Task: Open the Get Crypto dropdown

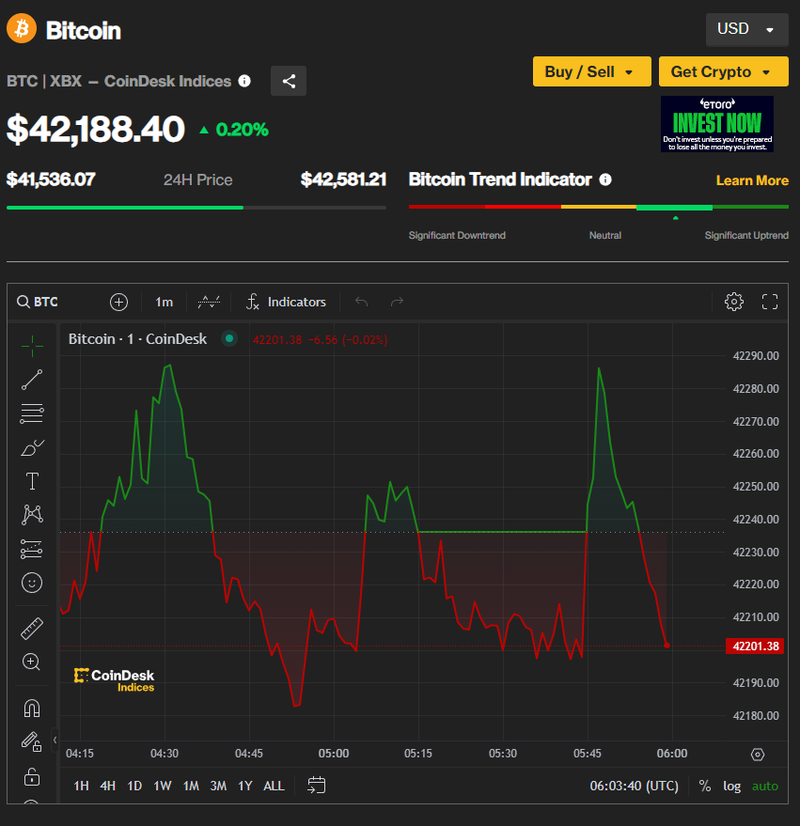Action: [722, 72]
